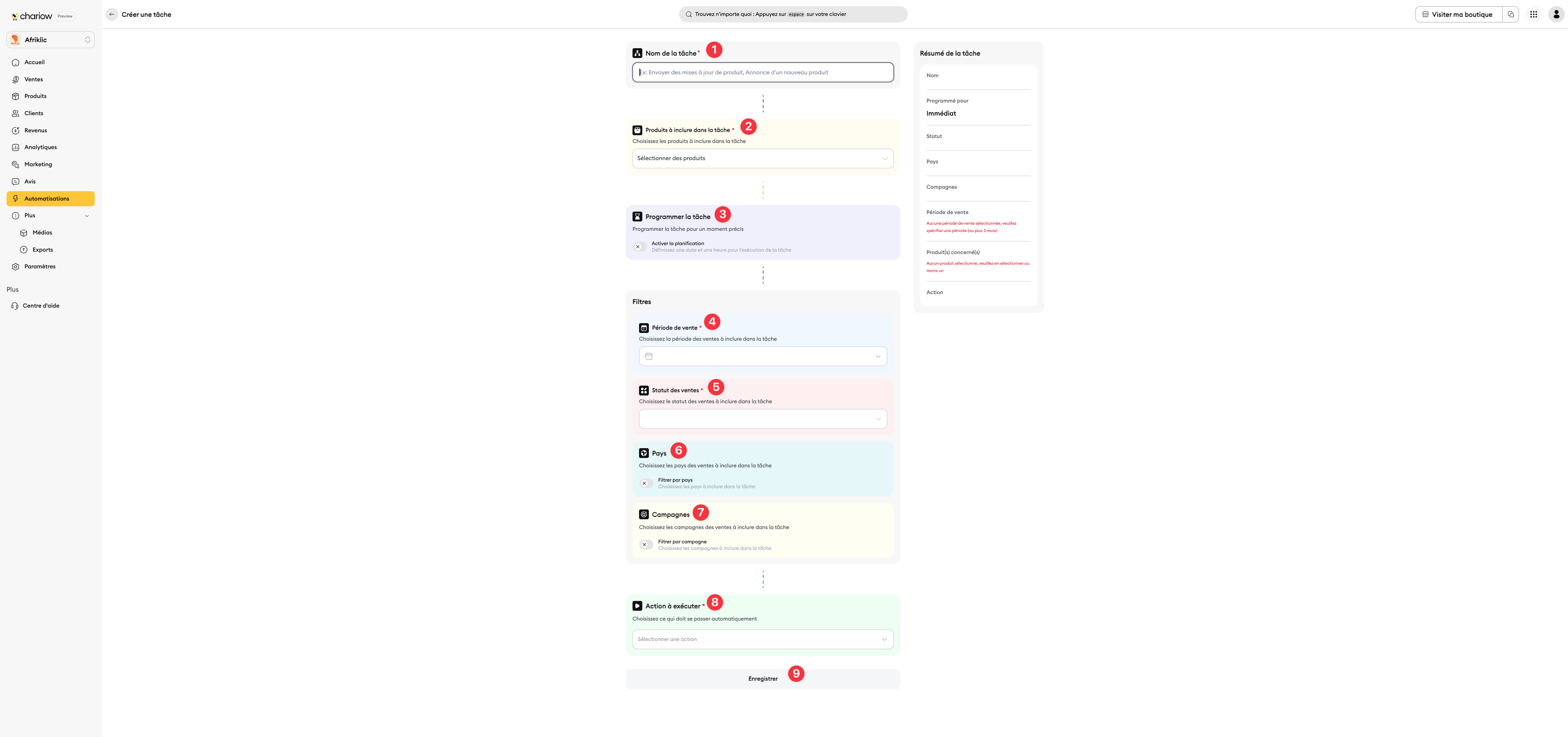Open Marketing from the sidebar
This screenshot has height=737, width=1568.
[51, 165]
